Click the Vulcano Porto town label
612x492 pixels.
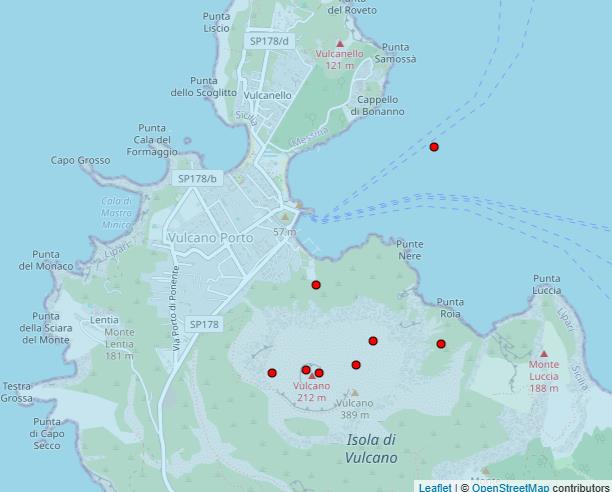tap(210, 238)
